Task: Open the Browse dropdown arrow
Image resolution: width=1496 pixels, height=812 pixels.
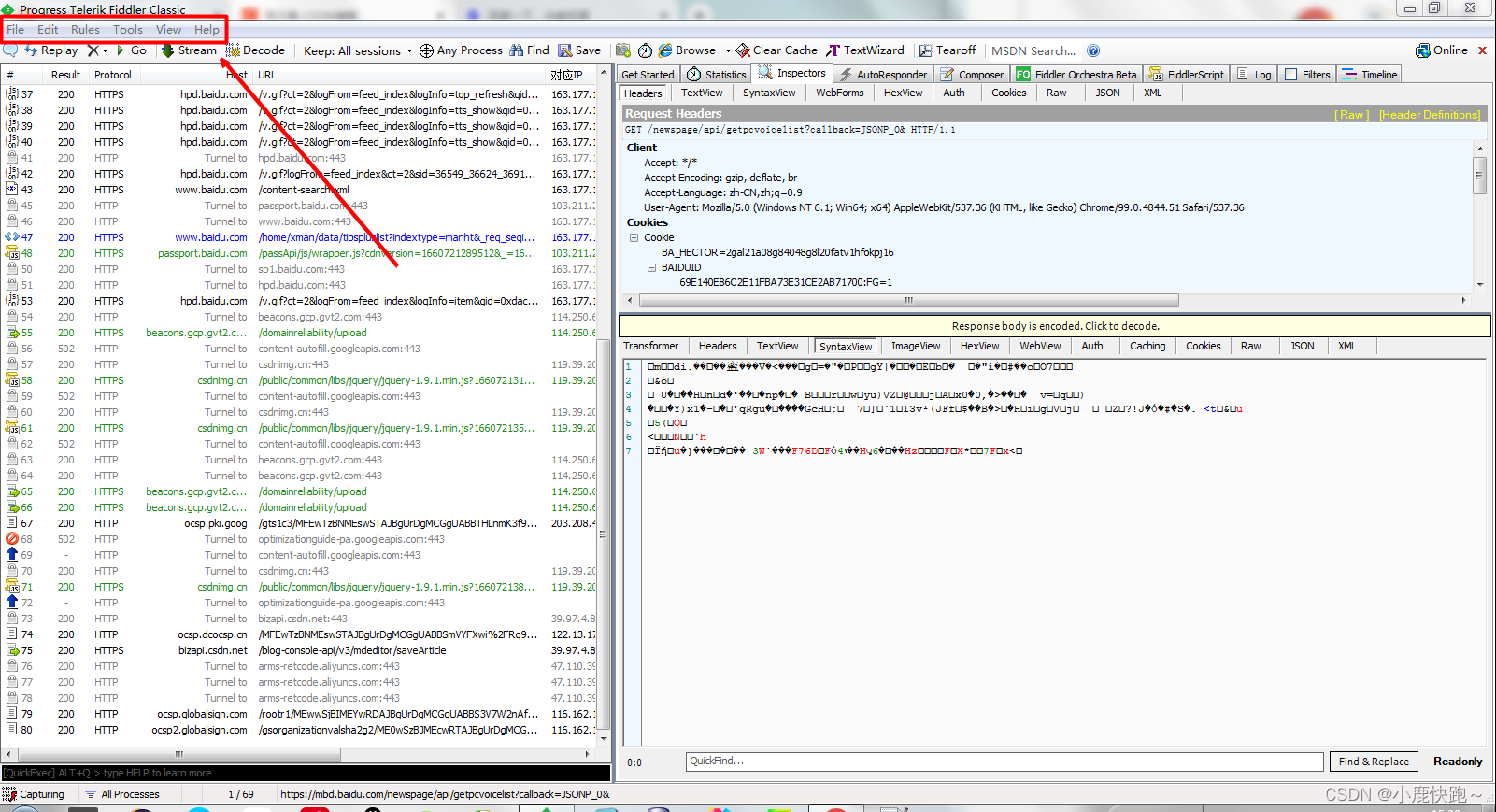Action: (728, 50)
